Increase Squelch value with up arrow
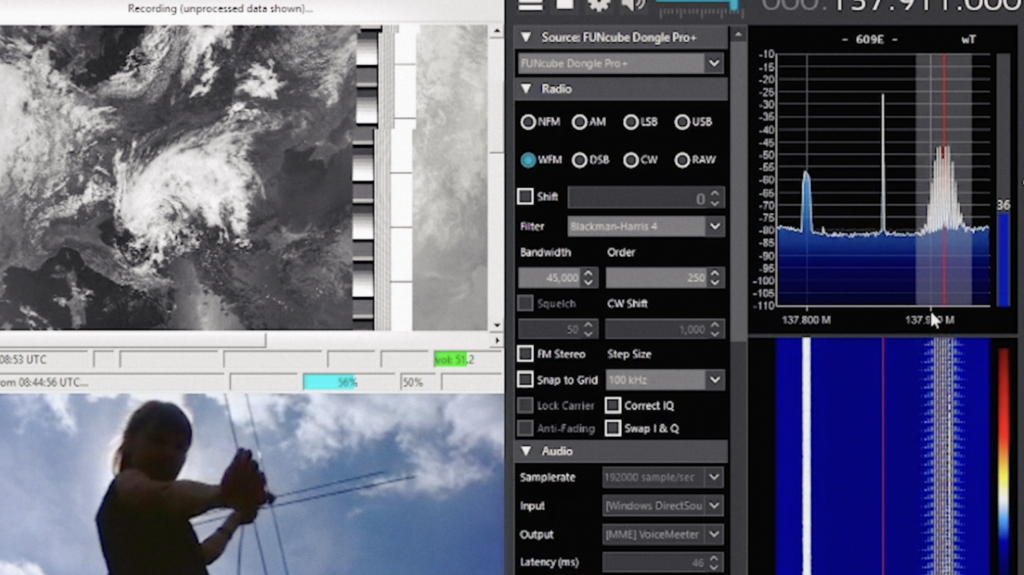The width and height of the screenshot is (1024, 575). 588,325
